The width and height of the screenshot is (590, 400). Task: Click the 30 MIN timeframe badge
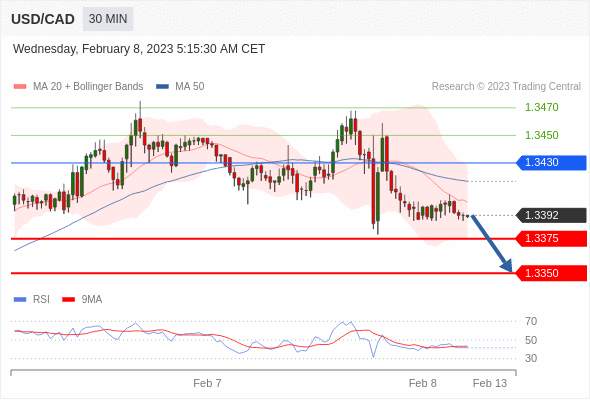tap(108, 19)
